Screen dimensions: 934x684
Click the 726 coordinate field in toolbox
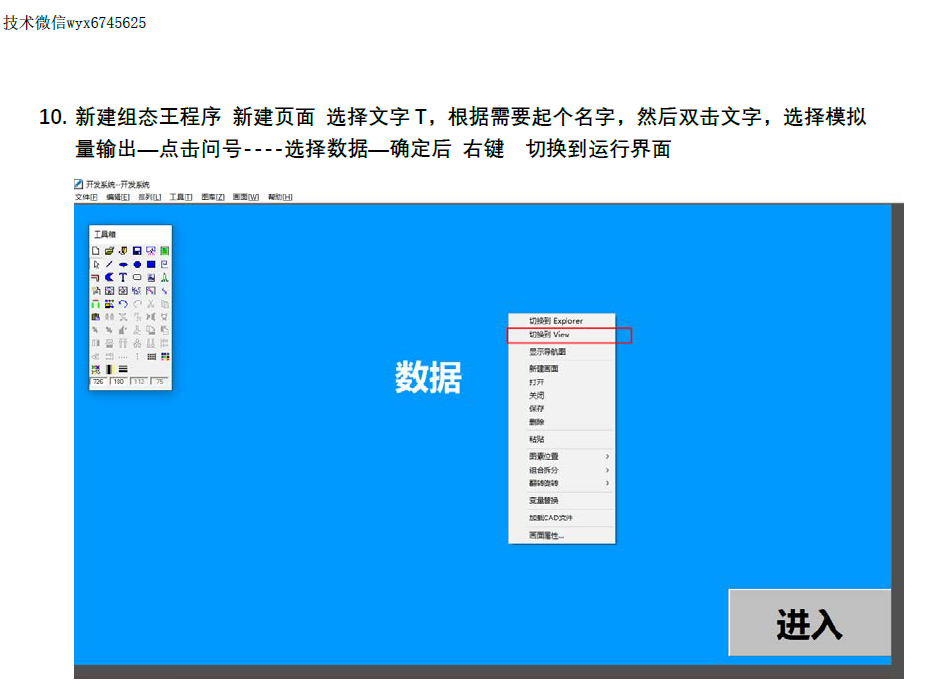pos(98,381)
